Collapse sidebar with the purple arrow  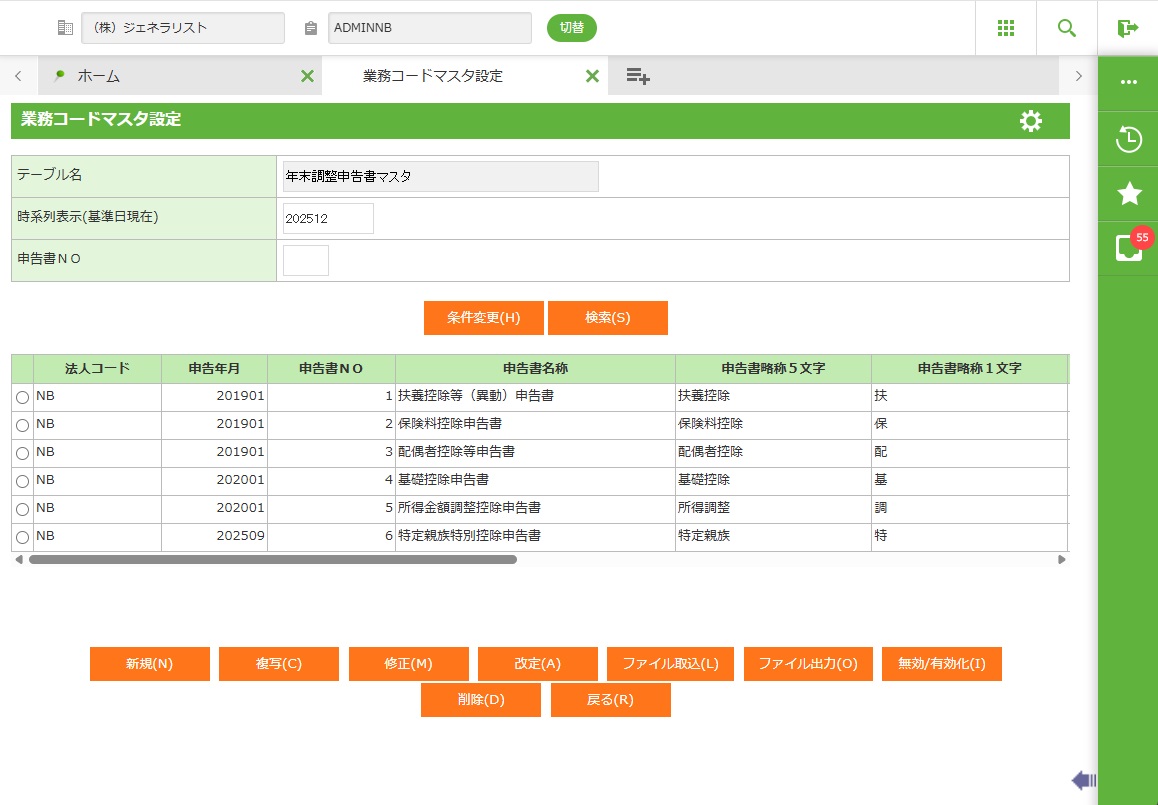tap(1083, 780)
